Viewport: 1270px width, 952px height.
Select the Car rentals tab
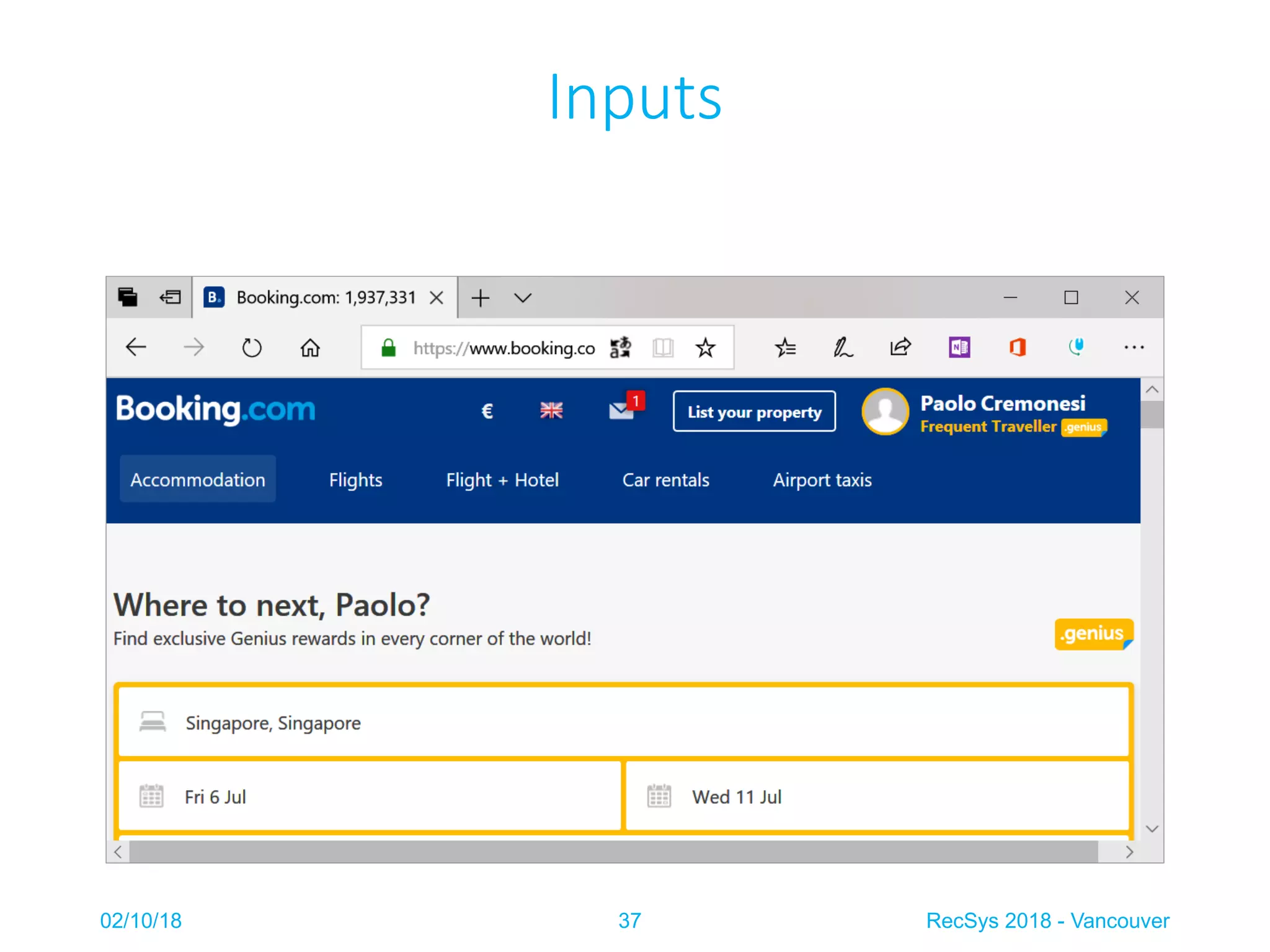point(665,480)
